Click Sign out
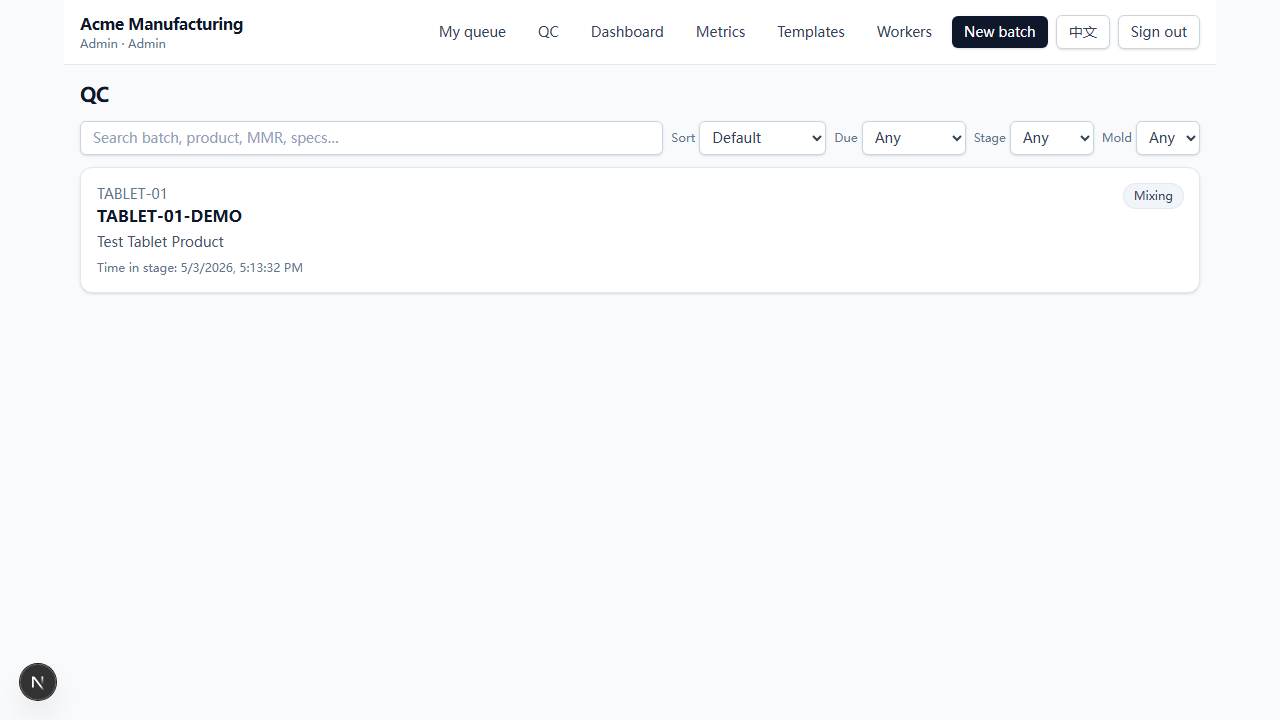This screenshot has height=720, width=1280. coord(1159,32)
